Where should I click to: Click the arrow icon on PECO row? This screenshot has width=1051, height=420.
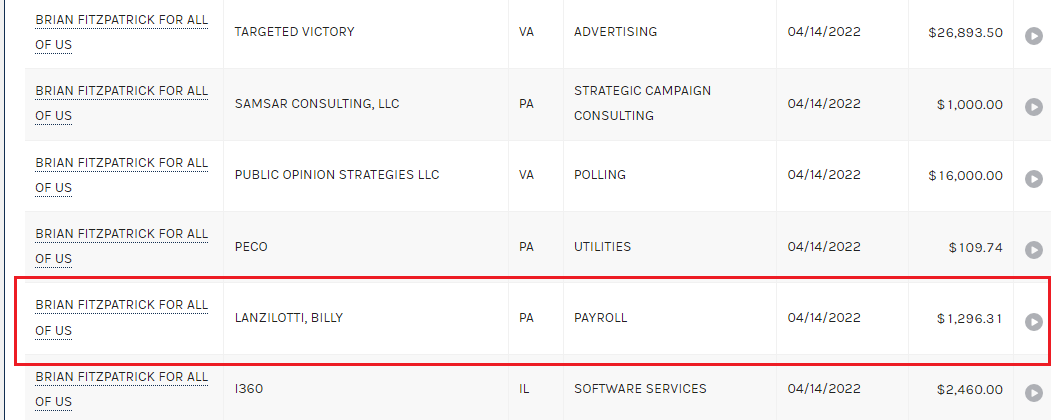[x=1034, y=250]
